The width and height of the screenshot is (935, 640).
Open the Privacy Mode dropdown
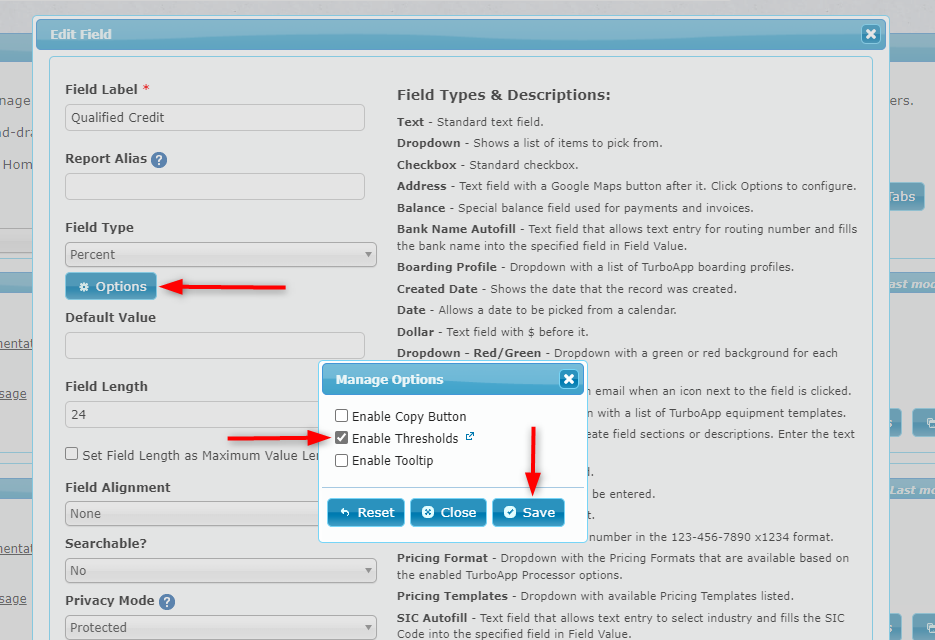(220, 627)
